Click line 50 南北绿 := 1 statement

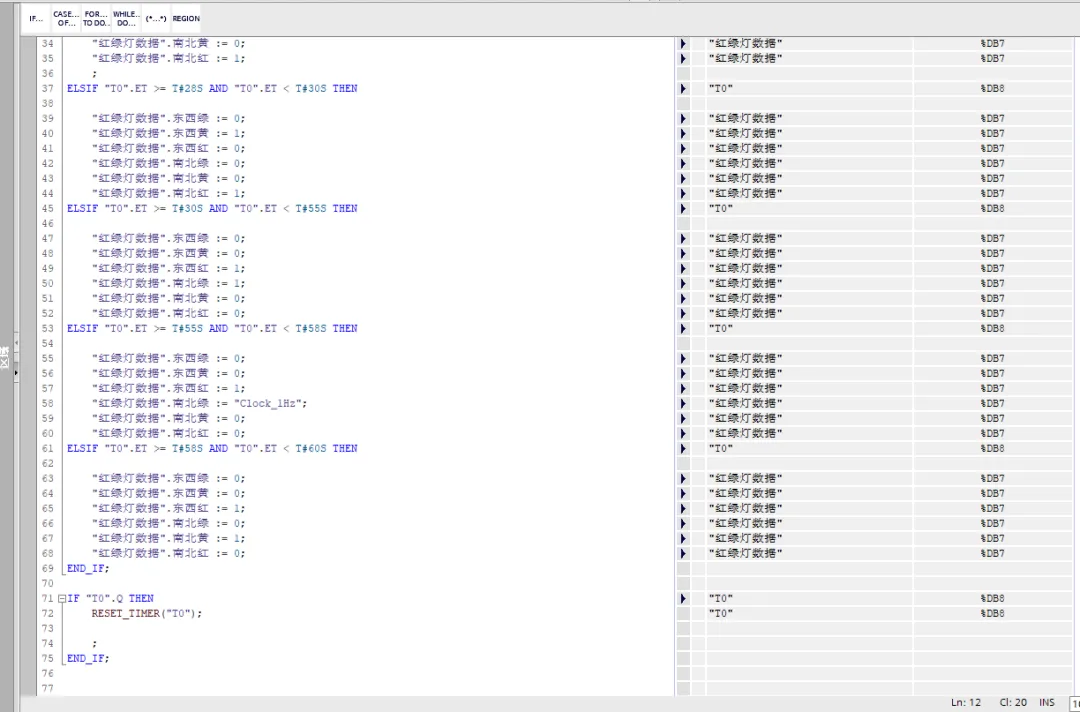(x=168, y=284)
